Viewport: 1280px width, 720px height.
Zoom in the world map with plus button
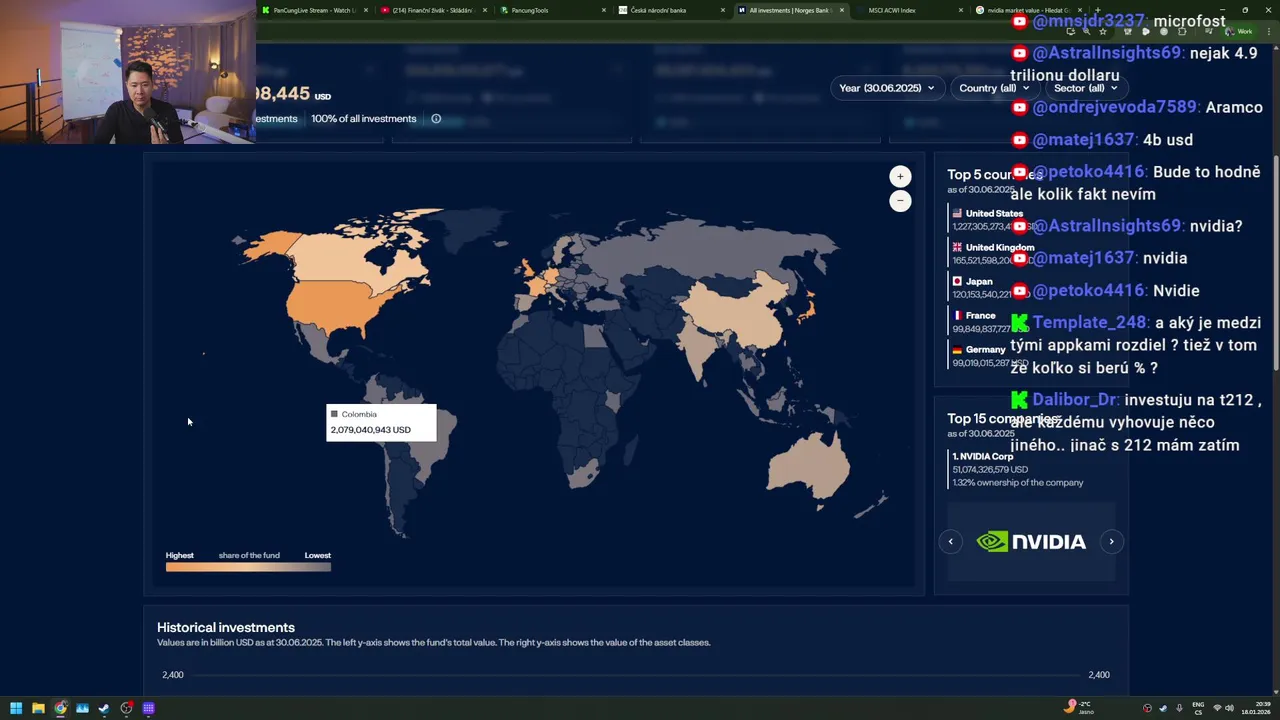click(x=900, y=177)
